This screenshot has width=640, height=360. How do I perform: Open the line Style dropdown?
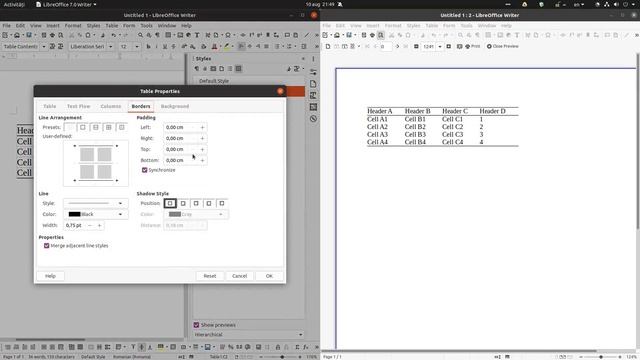[96, 203]
